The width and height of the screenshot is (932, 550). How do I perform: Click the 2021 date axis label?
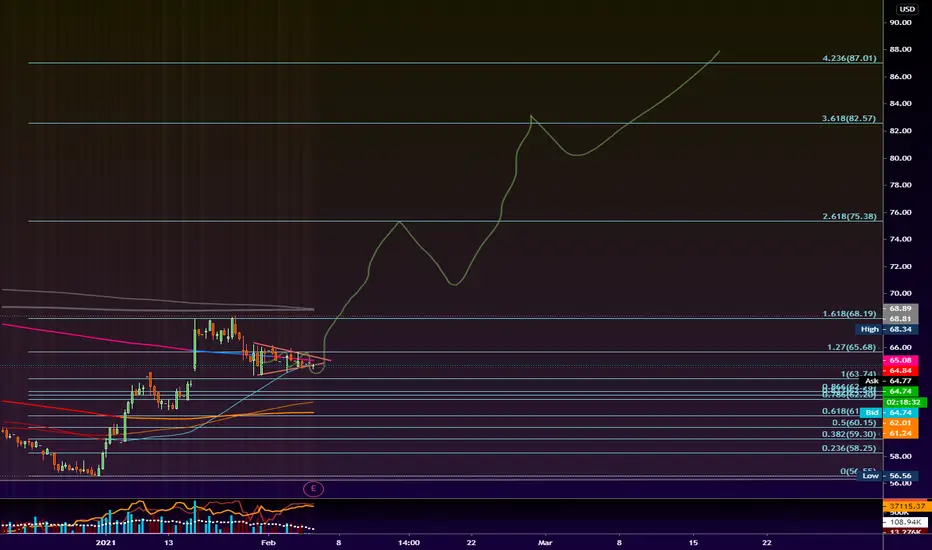tap(106, 542)
